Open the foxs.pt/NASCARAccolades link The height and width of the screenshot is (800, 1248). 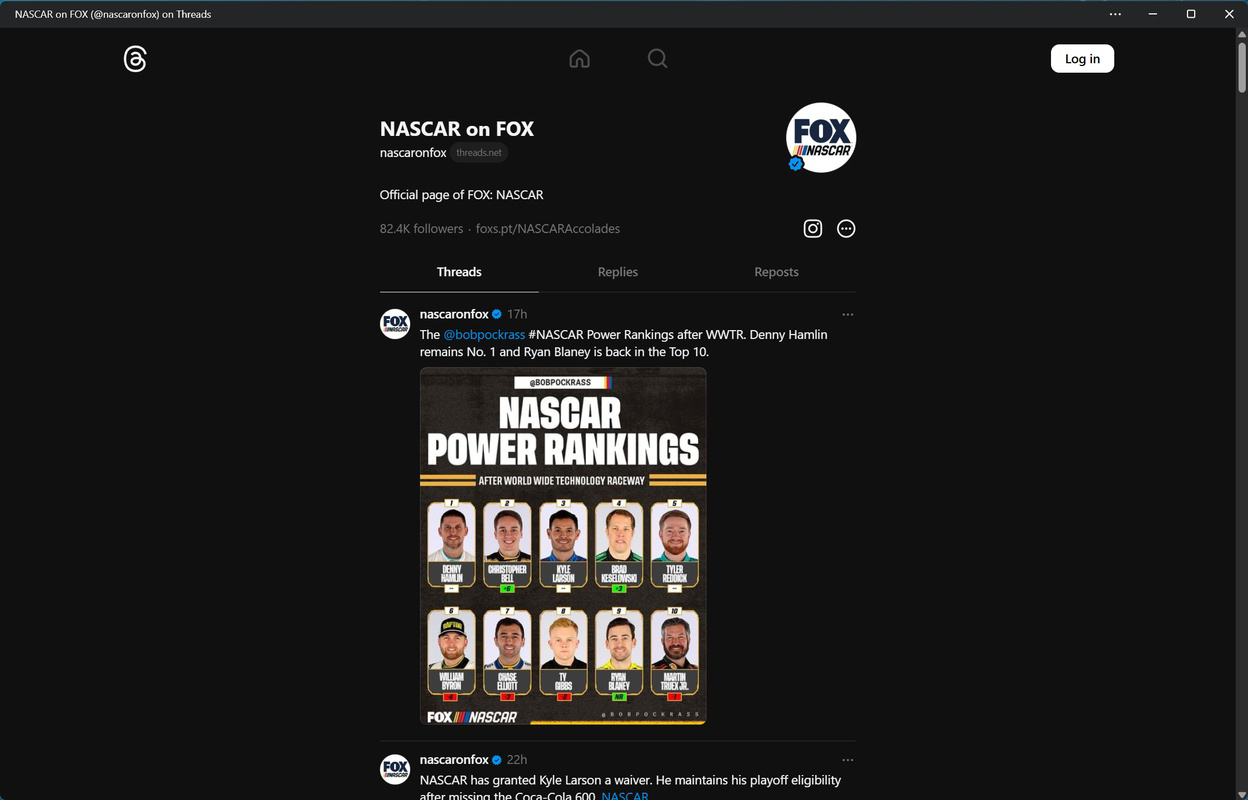(548, 229)
